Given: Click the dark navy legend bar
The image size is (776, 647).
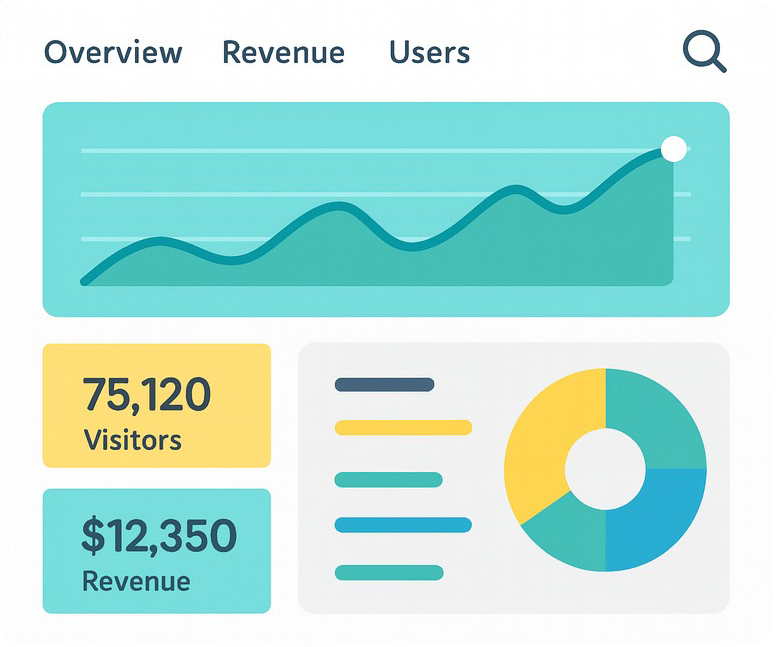Looking at the screenshot, I should (384, 384).
